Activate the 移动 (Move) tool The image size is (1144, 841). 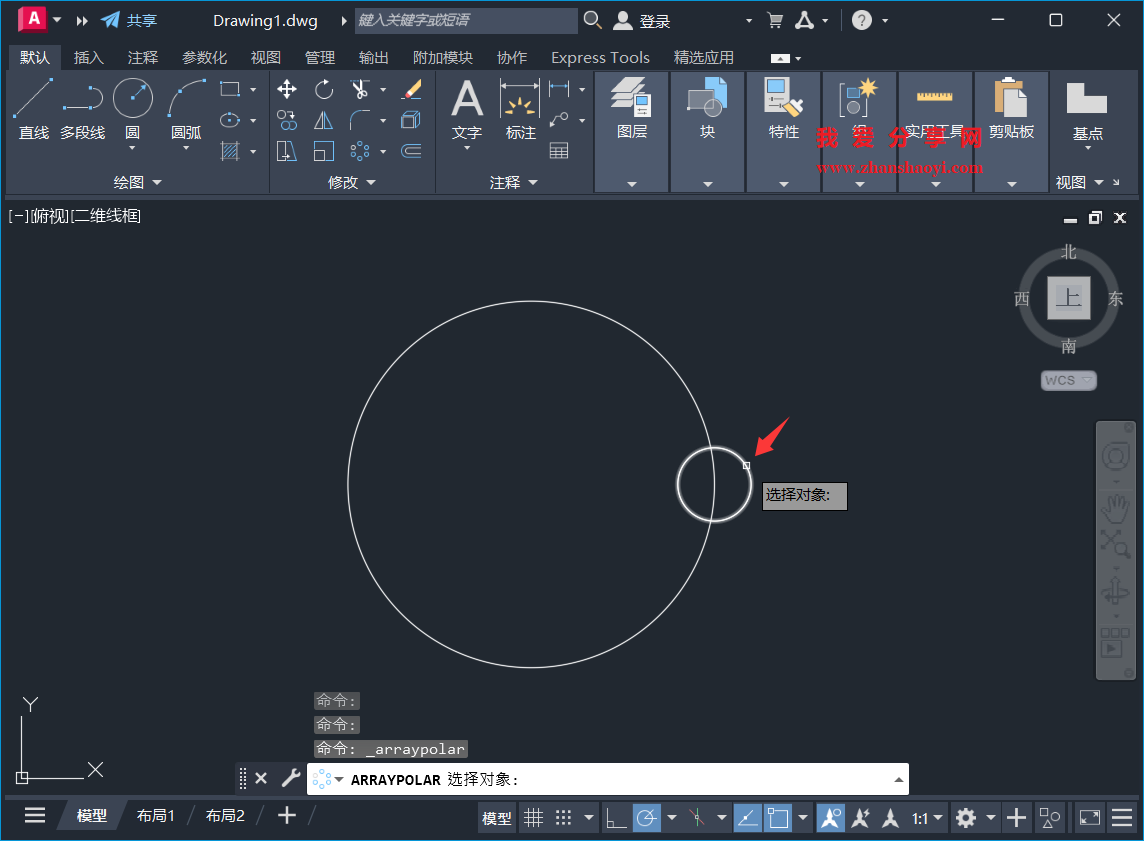pyautogui.click(x=288, y=90)
